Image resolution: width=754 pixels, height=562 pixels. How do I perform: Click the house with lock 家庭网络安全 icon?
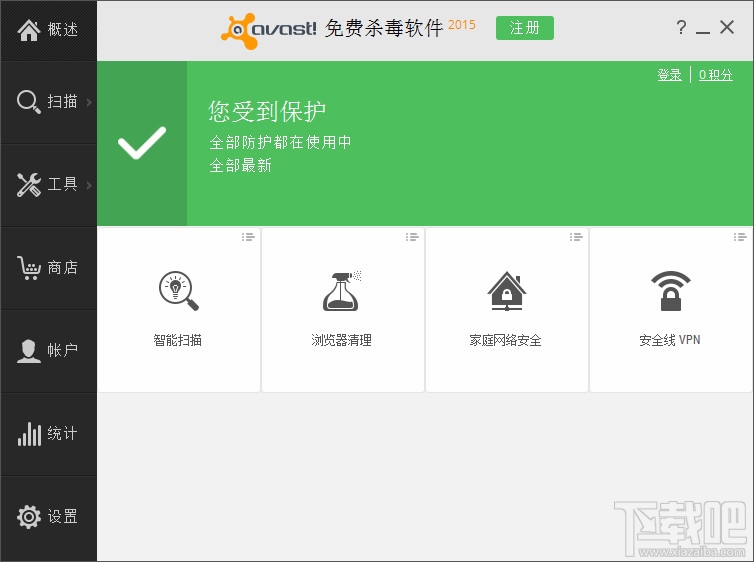coord(506,291)
